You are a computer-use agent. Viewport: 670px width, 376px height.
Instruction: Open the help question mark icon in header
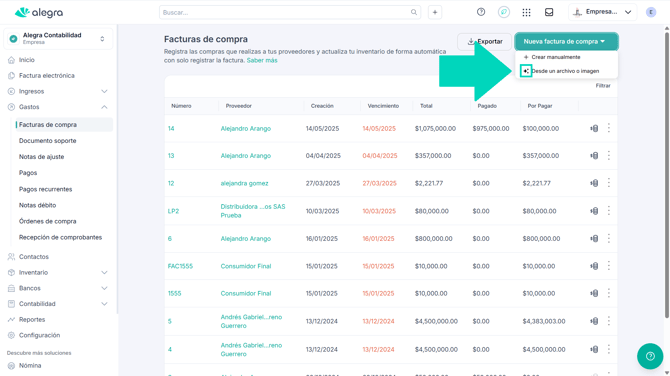point(481,12)
